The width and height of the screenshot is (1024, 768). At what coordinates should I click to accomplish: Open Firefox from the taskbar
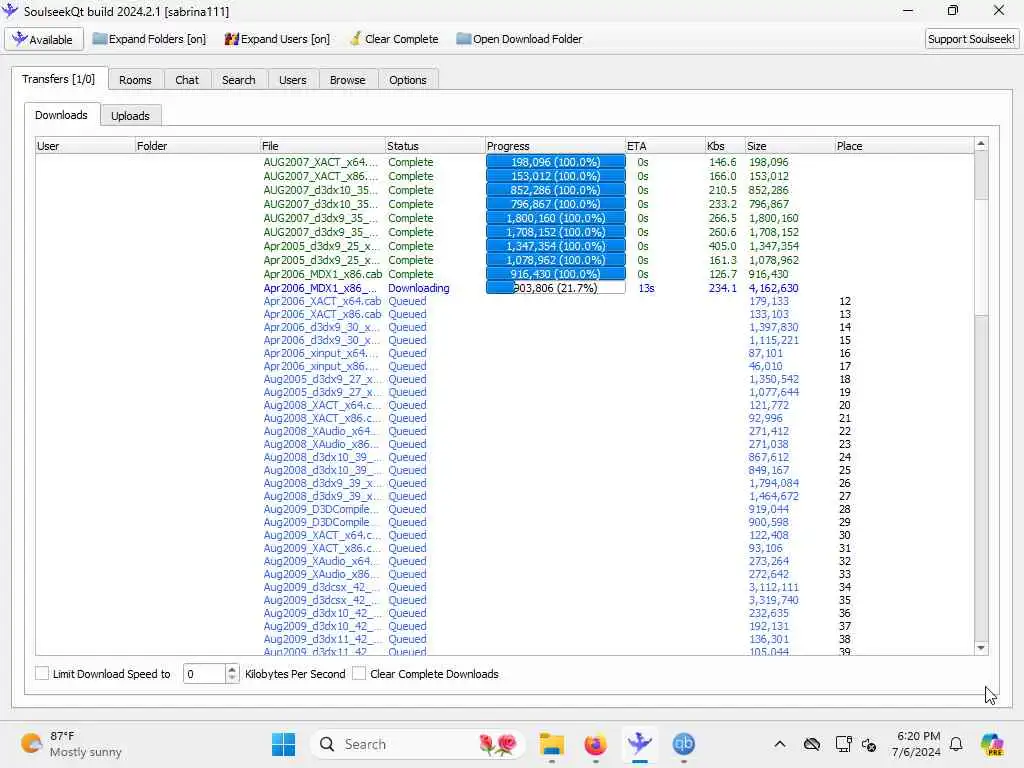[x=595, y=744]
